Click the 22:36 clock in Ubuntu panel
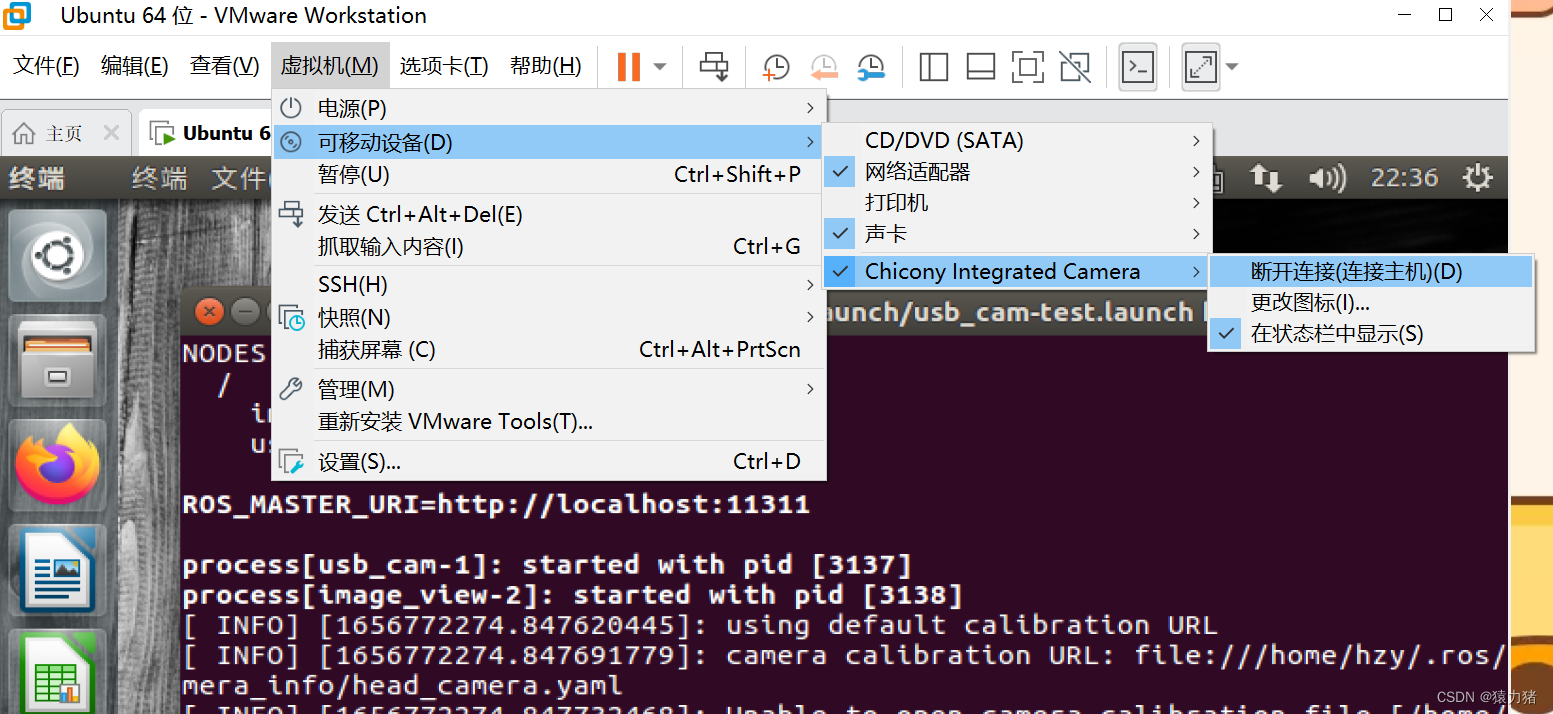This screenshot has width=1553, height=714. (x=1404, y=178)
